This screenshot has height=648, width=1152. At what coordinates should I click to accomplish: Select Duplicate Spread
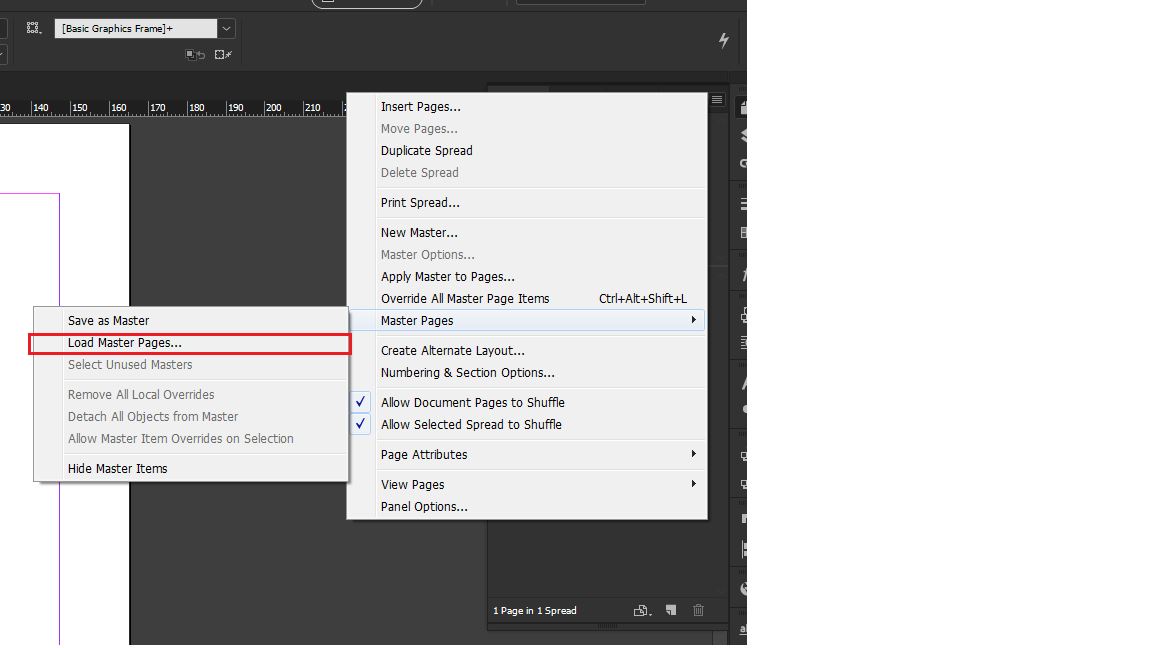click(527, 151)
